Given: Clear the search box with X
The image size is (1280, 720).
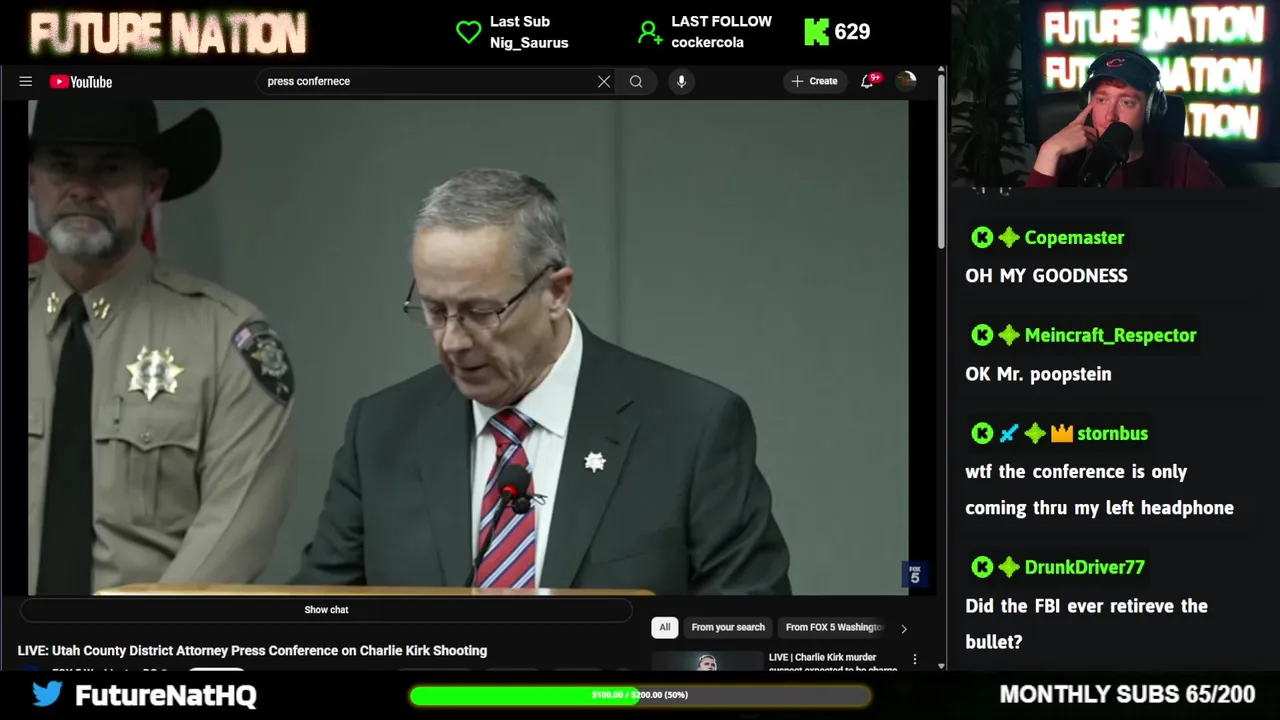Looking at the screenshot, I should (x=604, y=82).
